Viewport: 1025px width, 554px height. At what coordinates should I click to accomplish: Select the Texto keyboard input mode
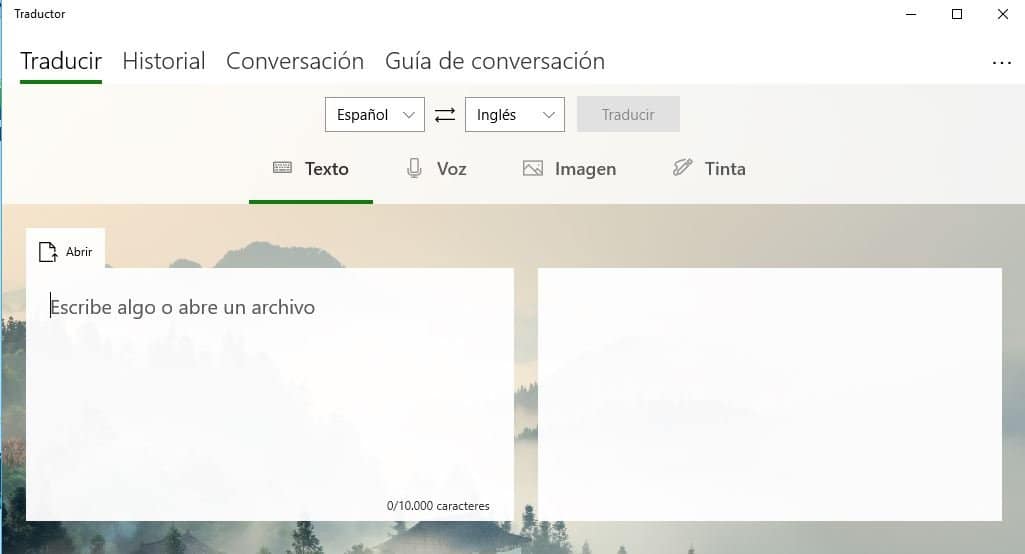[311, 169]
